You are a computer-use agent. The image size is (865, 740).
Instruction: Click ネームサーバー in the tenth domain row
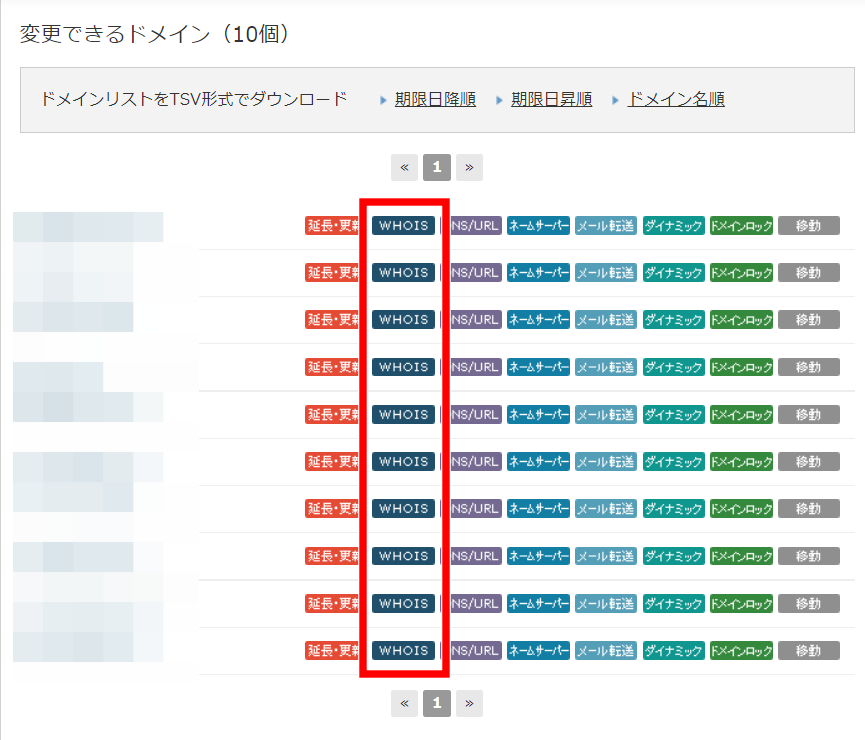[x=538, y=650]
